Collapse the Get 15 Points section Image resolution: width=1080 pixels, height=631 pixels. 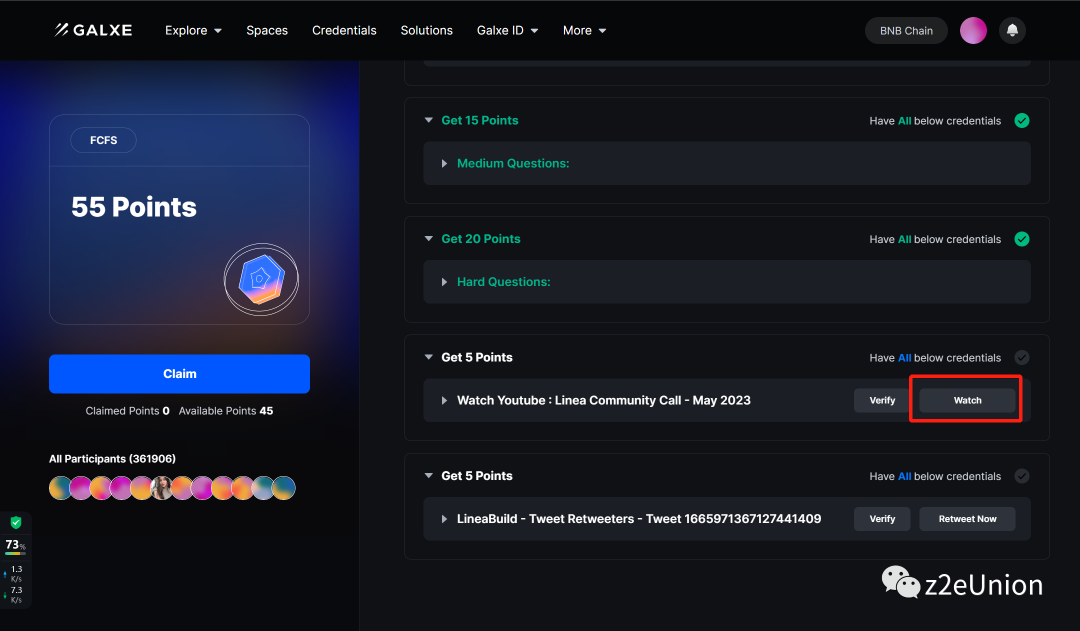pyautogui.click(x=429, y=120)
